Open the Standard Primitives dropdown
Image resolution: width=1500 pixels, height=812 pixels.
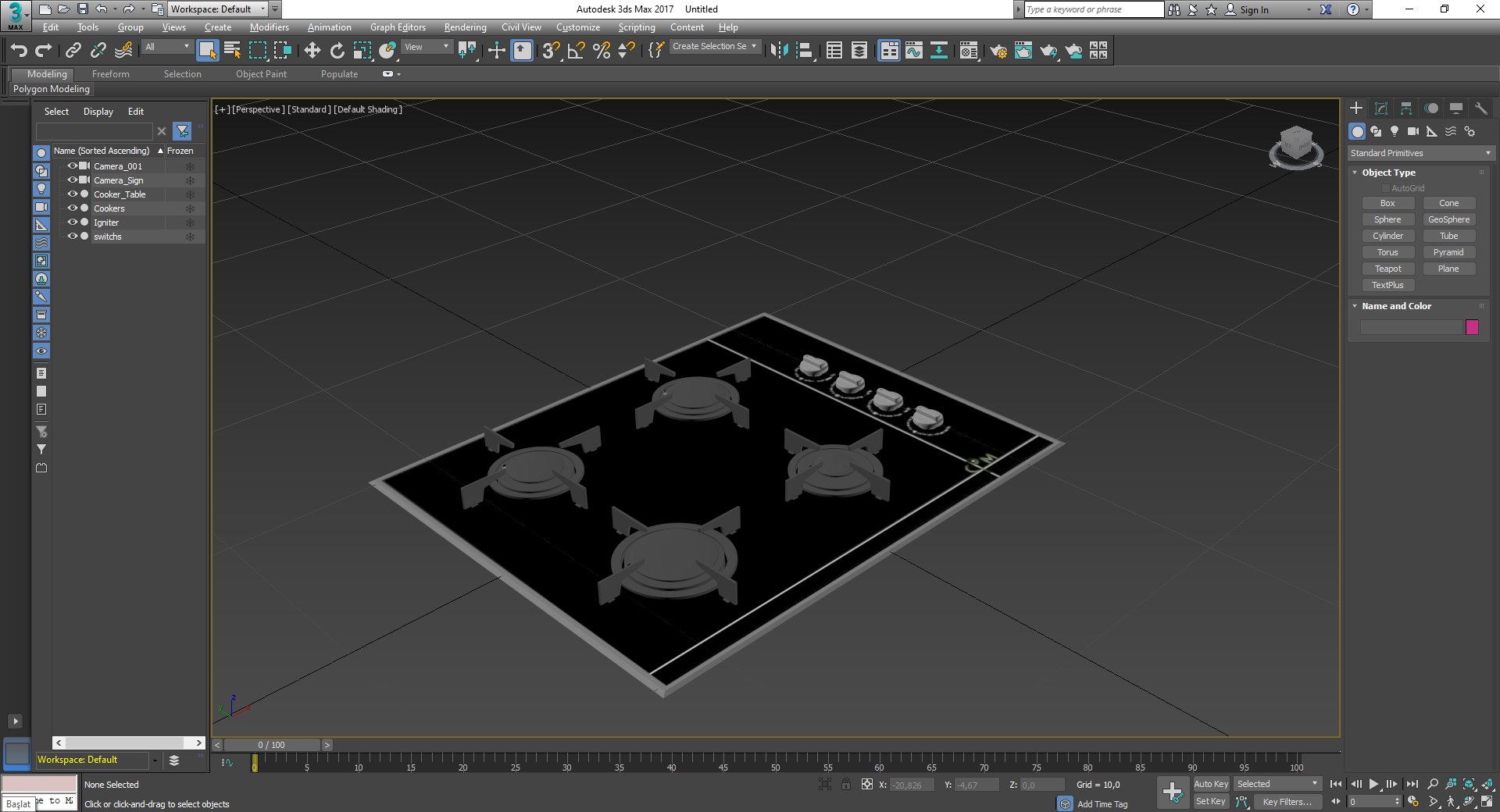(x=1420, y=153)
